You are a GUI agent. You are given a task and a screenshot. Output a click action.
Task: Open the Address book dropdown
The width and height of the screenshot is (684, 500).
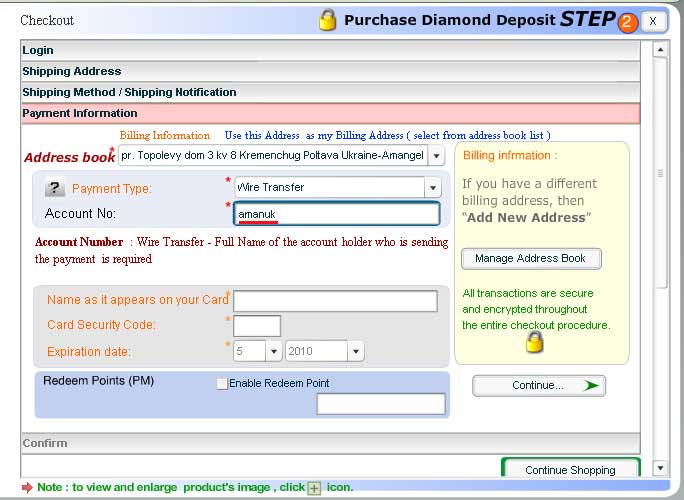point(435,156)
